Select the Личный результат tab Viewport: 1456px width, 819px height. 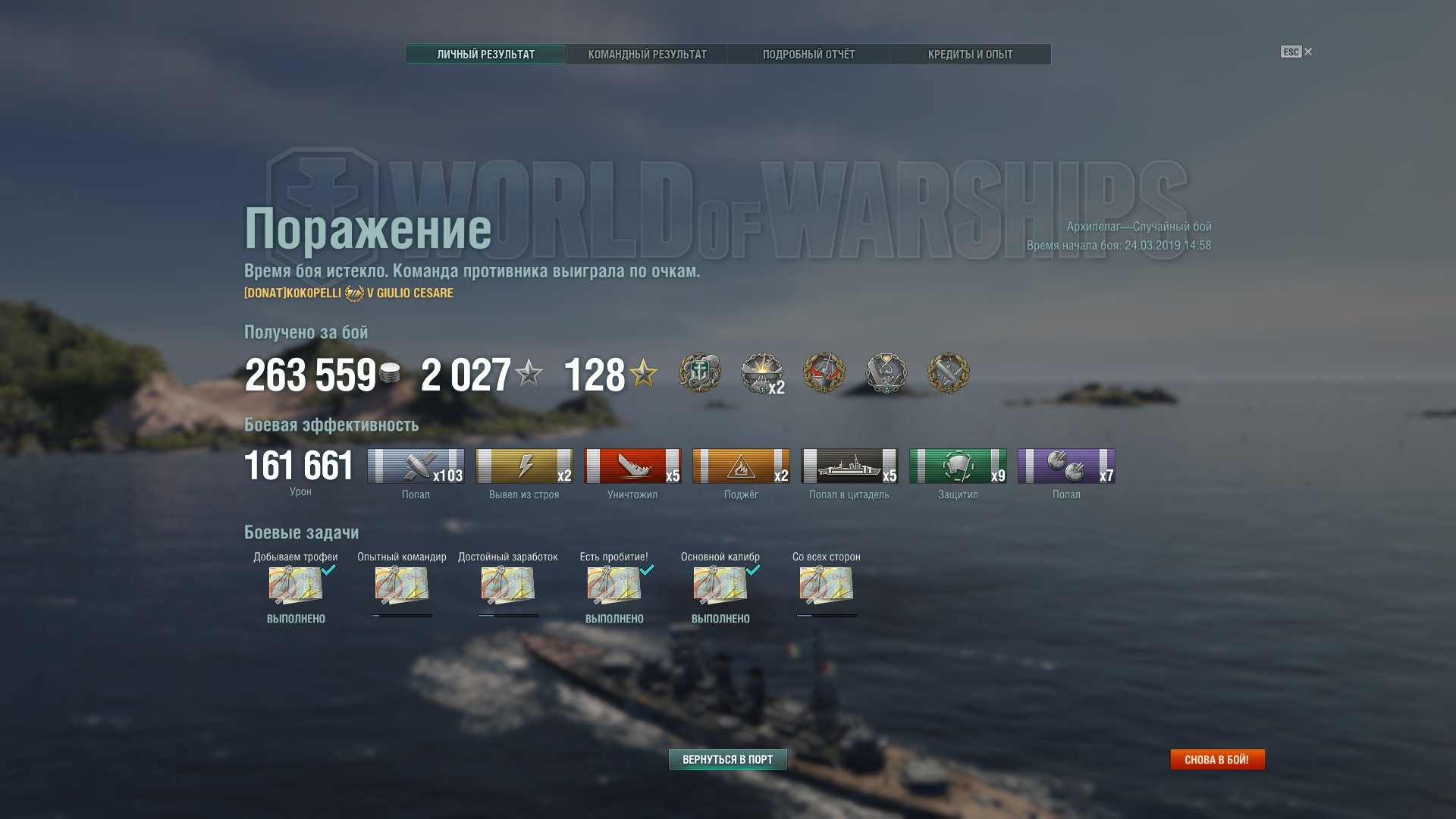[485, 55]
